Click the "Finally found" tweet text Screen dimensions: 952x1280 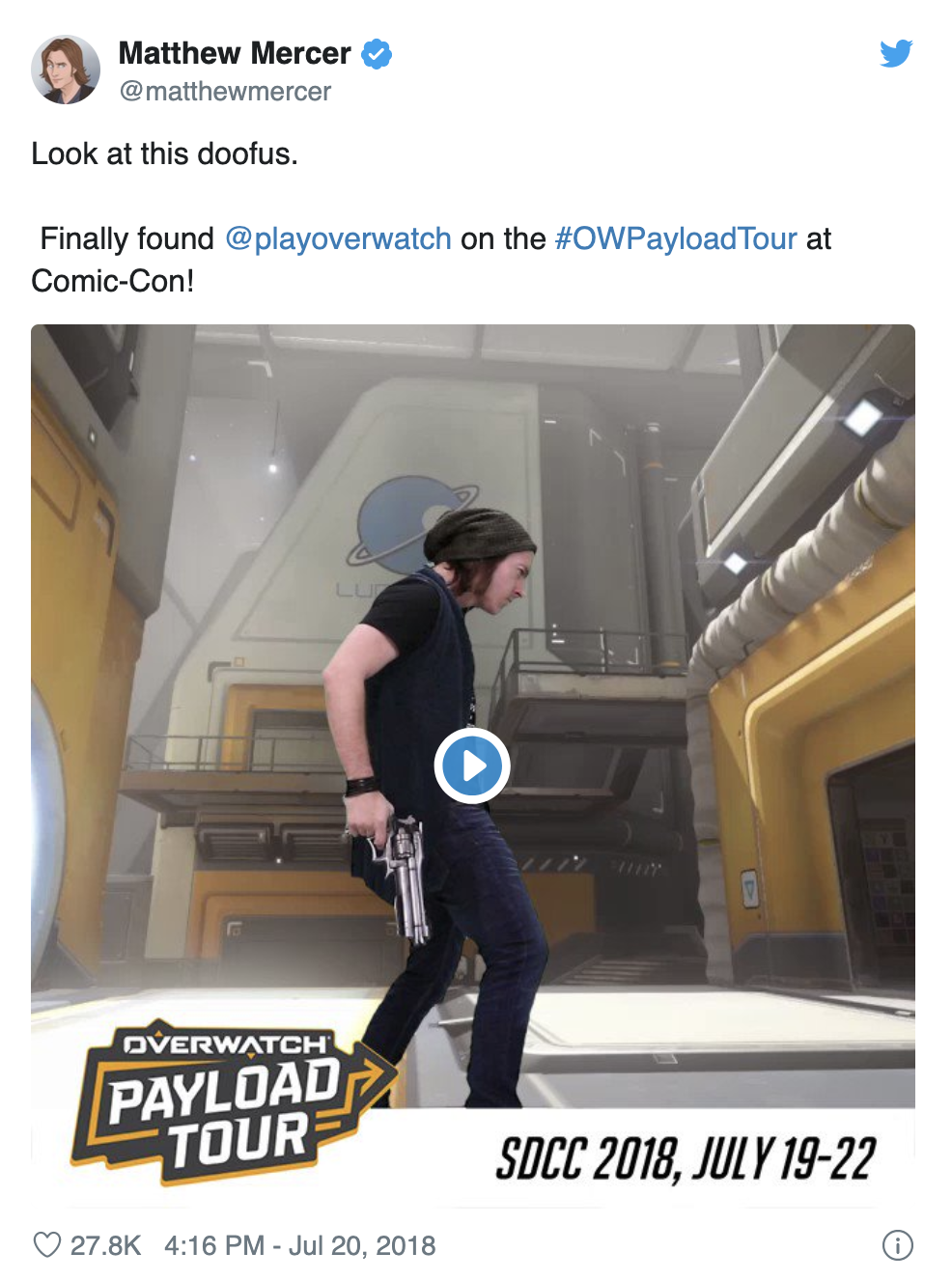126,238
